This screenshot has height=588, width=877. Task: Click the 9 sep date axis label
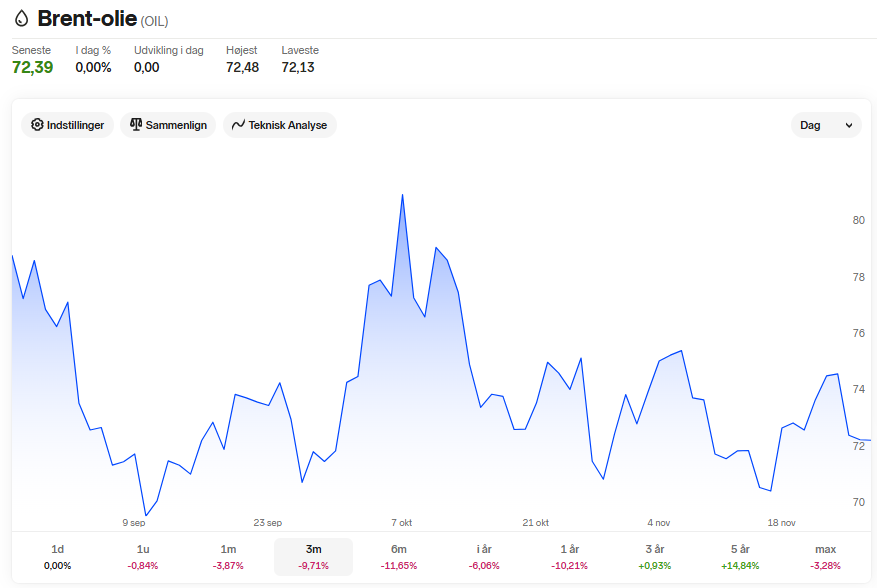(x=134, y=523)
